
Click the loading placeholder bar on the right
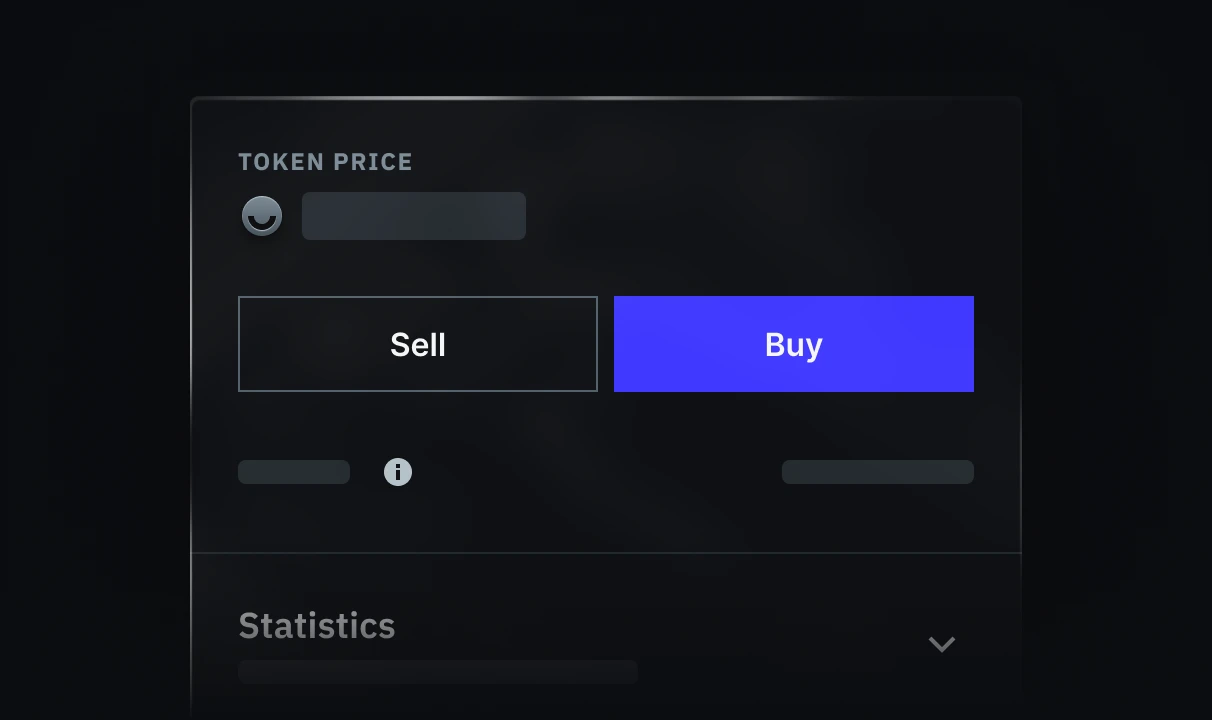877,471
